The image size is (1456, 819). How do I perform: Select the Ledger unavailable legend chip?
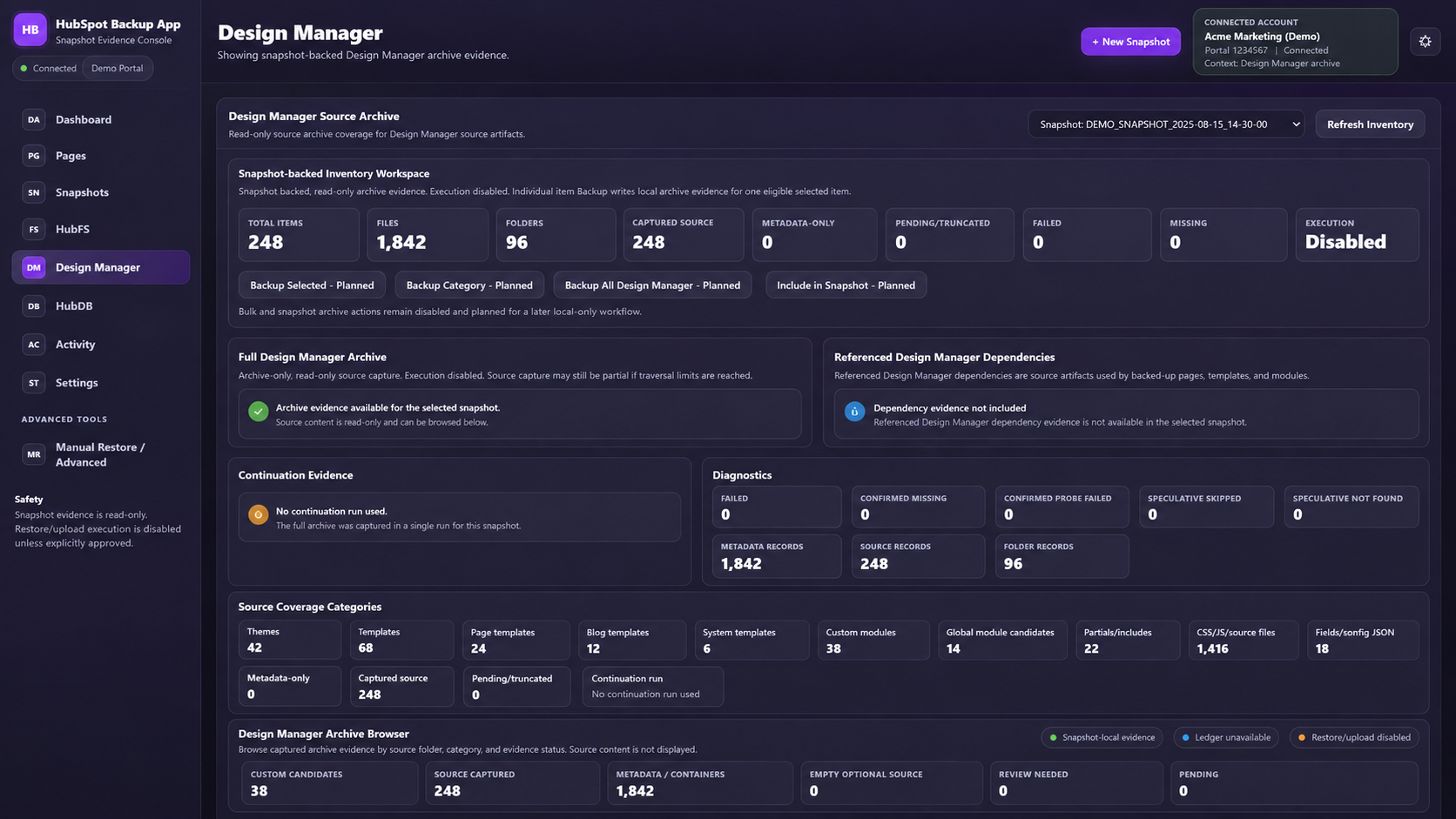(1226, 737)
